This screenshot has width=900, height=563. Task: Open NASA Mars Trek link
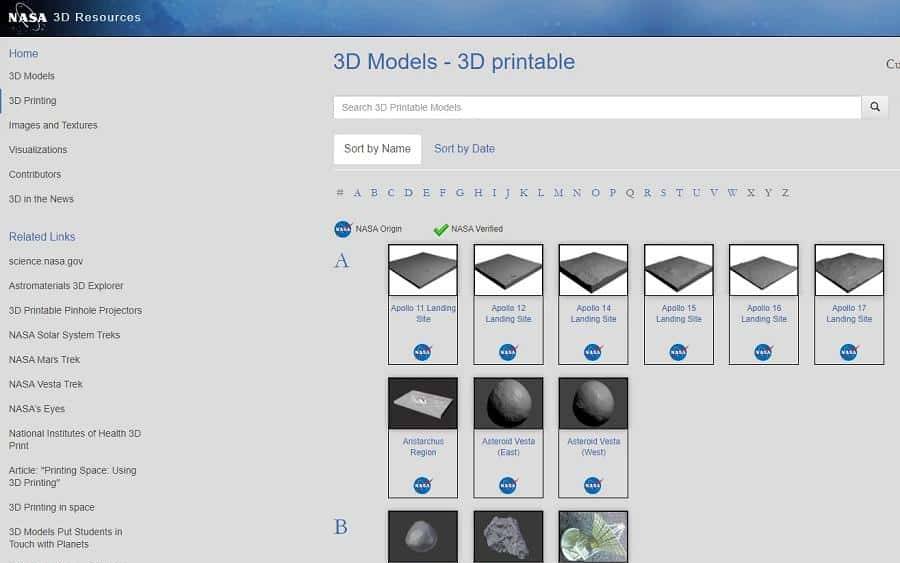pos(44,360)
